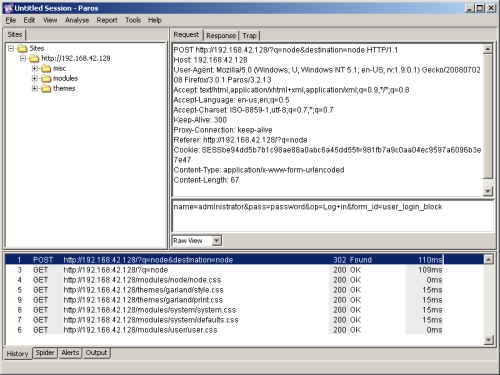Click the request header scrollbar thumb
The width and height of the screenshot is (500, 375).
[x=488, y=116]
